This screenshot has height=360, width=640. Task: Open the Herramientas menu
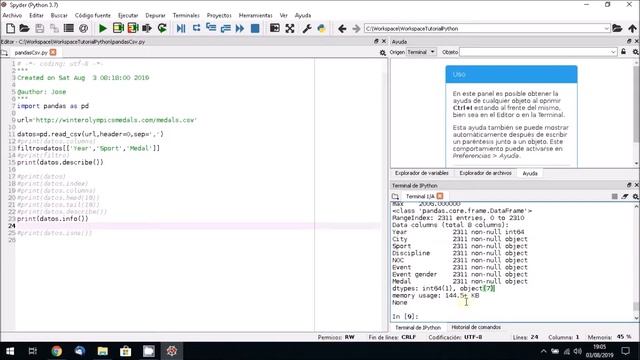click(x=256, y=15)
